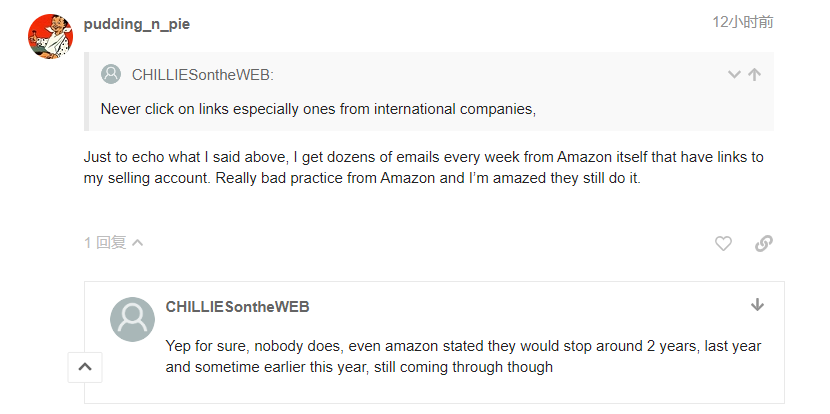Toggle the caret beside 回复
Screen dimensions: 830x414
138,243
